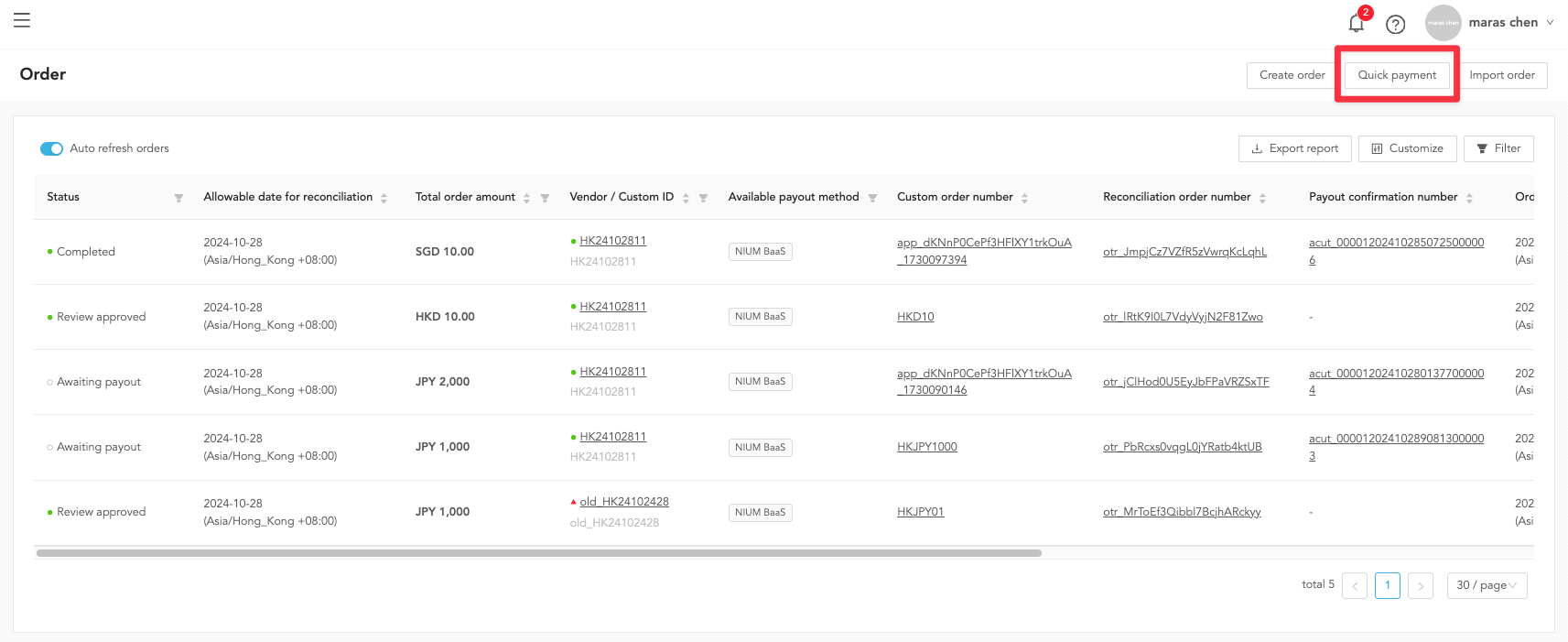This screenshot has width=1568, height=642.
Task: Open the notifications bell
Action: 1357,23
